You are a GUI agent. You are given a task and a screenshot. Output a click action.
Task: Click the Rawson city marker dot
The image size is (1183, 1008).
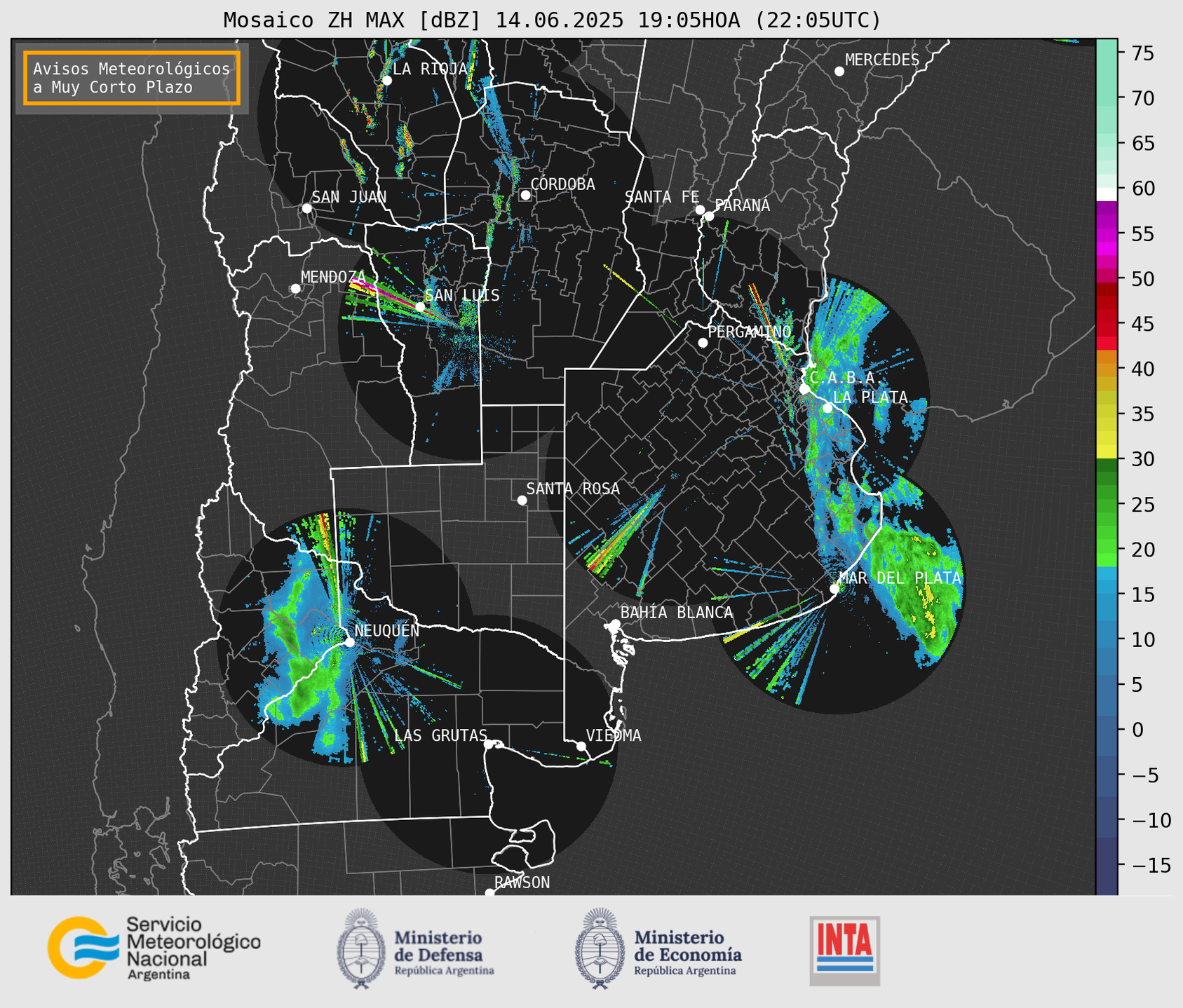click(489, 893)
